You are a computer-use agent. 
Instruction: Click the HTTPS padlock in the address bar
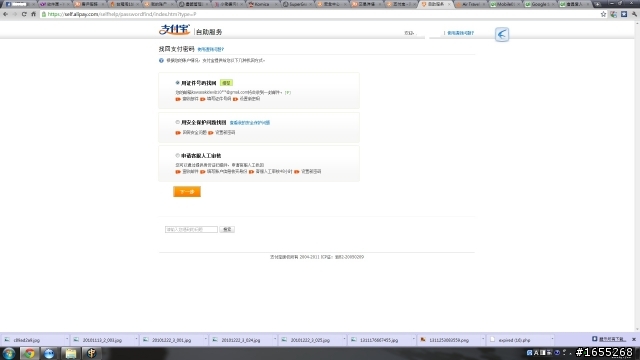pos(44,14)
